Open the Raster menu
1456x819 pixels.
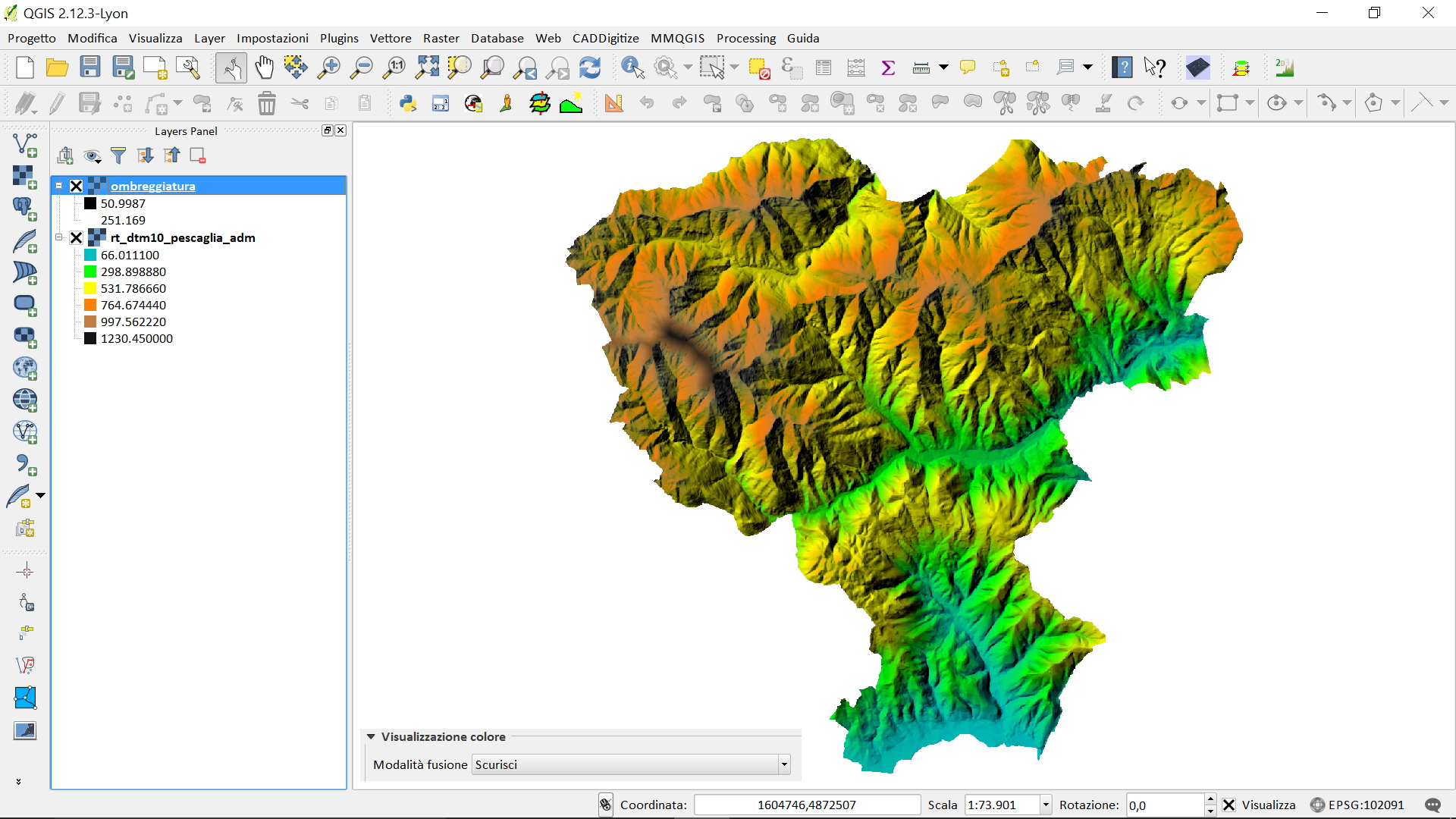pyautogui.click(x=441, y=38)
